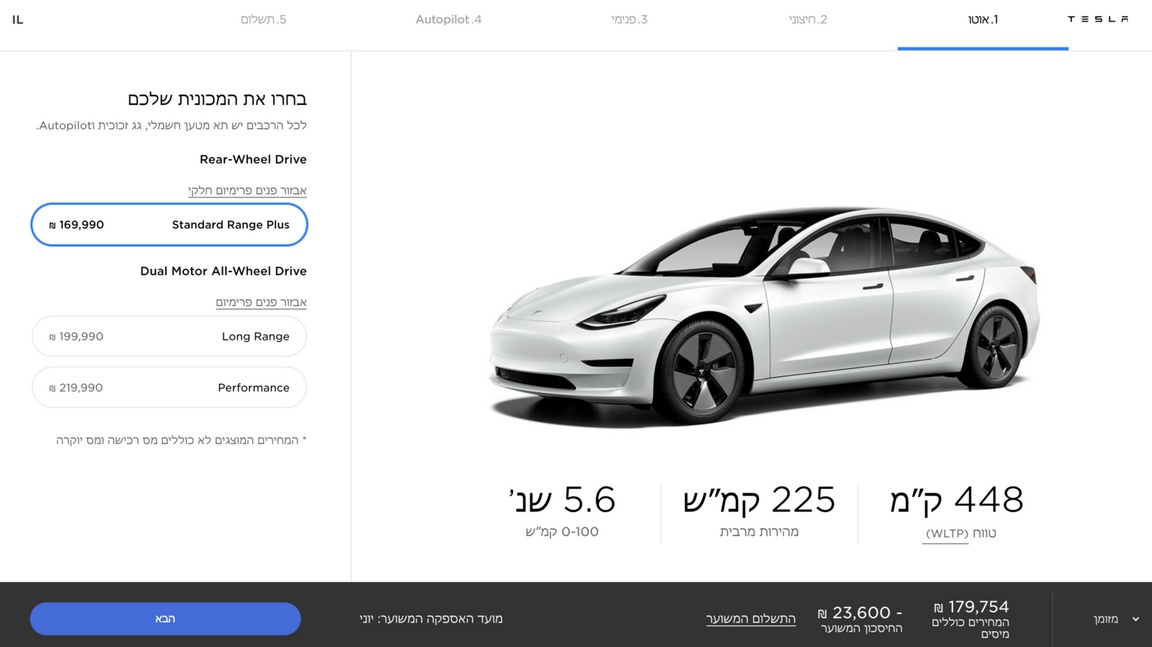This screenshot has width=1152, height=647.
Task: Switch to the 3.פנימי interior tab
Action: click(x=630, y=20)
